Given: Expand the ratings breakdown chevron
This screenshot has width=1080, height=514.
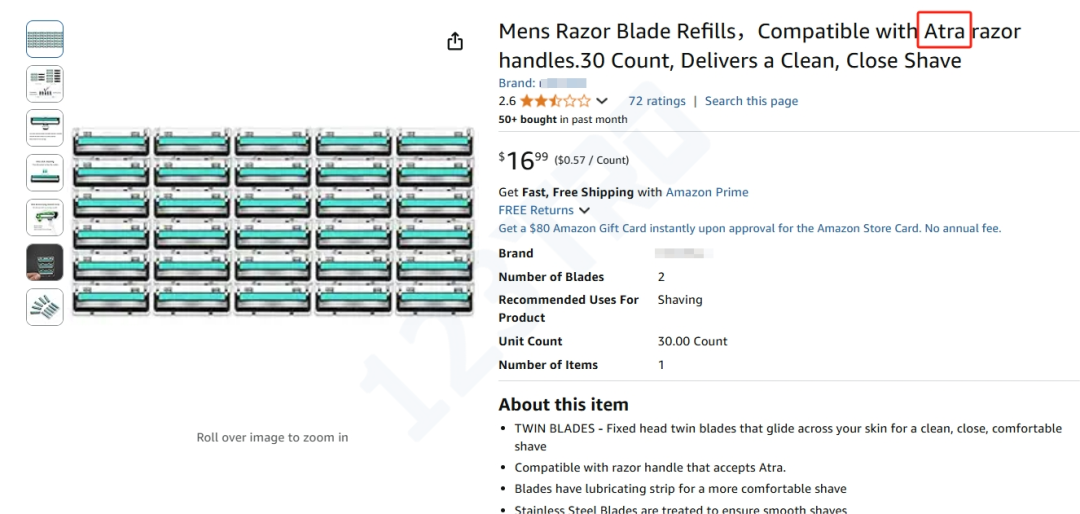Looking at the screenshot, I should click(602, 101).
